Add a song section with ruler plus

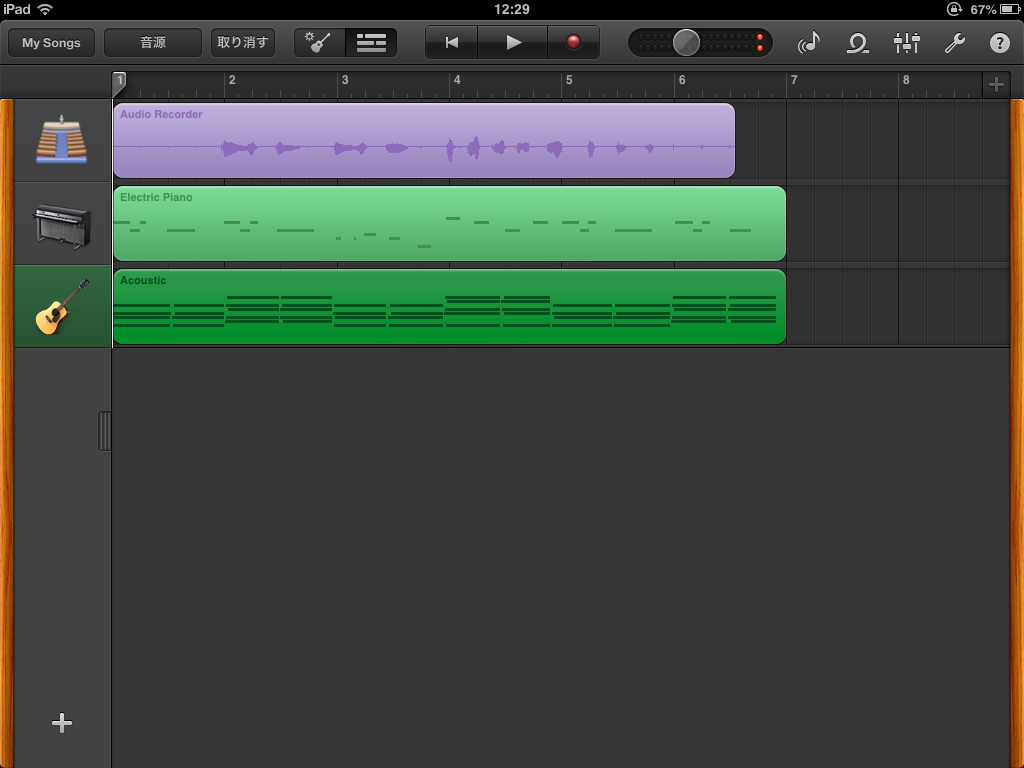click(996, 85)
